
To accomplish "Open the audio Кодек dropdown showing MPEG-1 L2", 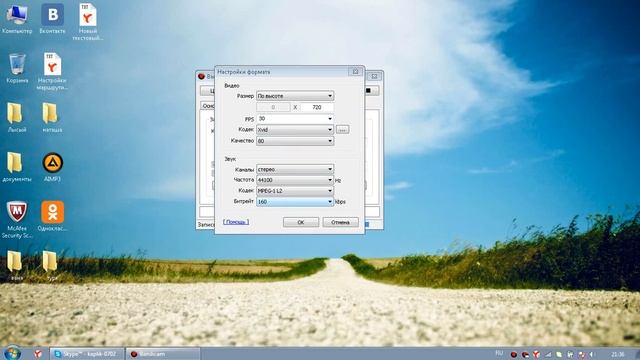I will tap(295, 191).
